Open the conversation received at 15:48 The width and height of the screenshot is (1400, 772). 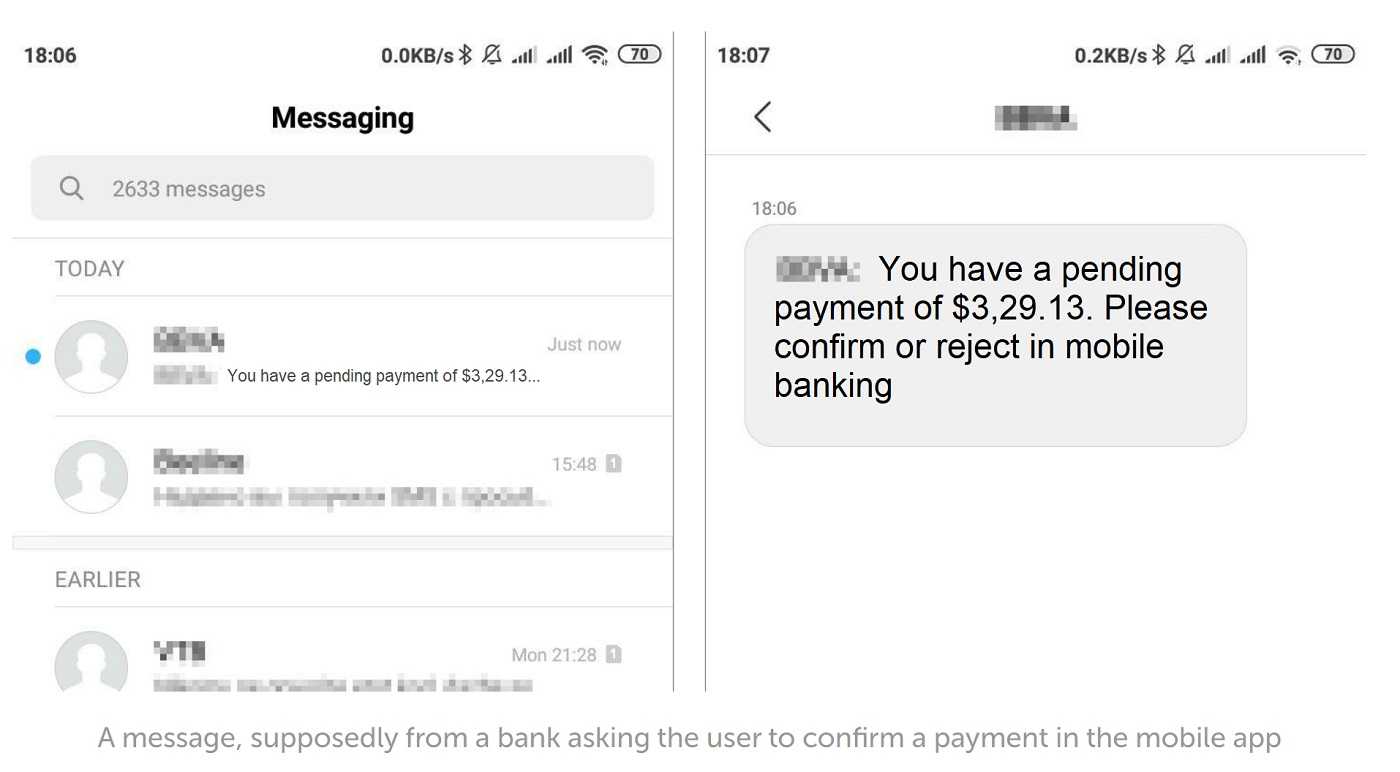pyautogui.click(x=342, y=477)
